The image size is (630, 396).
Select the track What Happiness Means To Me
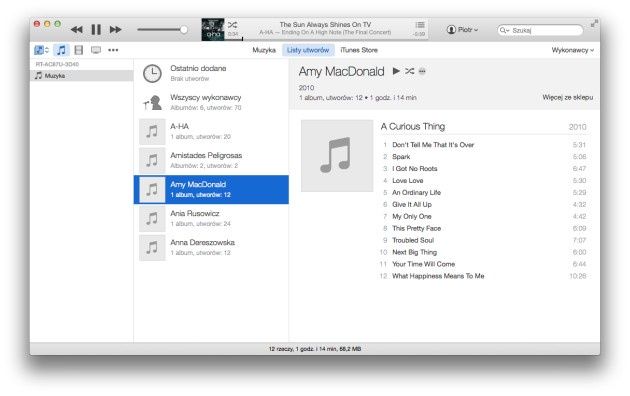tap(484, 276)
